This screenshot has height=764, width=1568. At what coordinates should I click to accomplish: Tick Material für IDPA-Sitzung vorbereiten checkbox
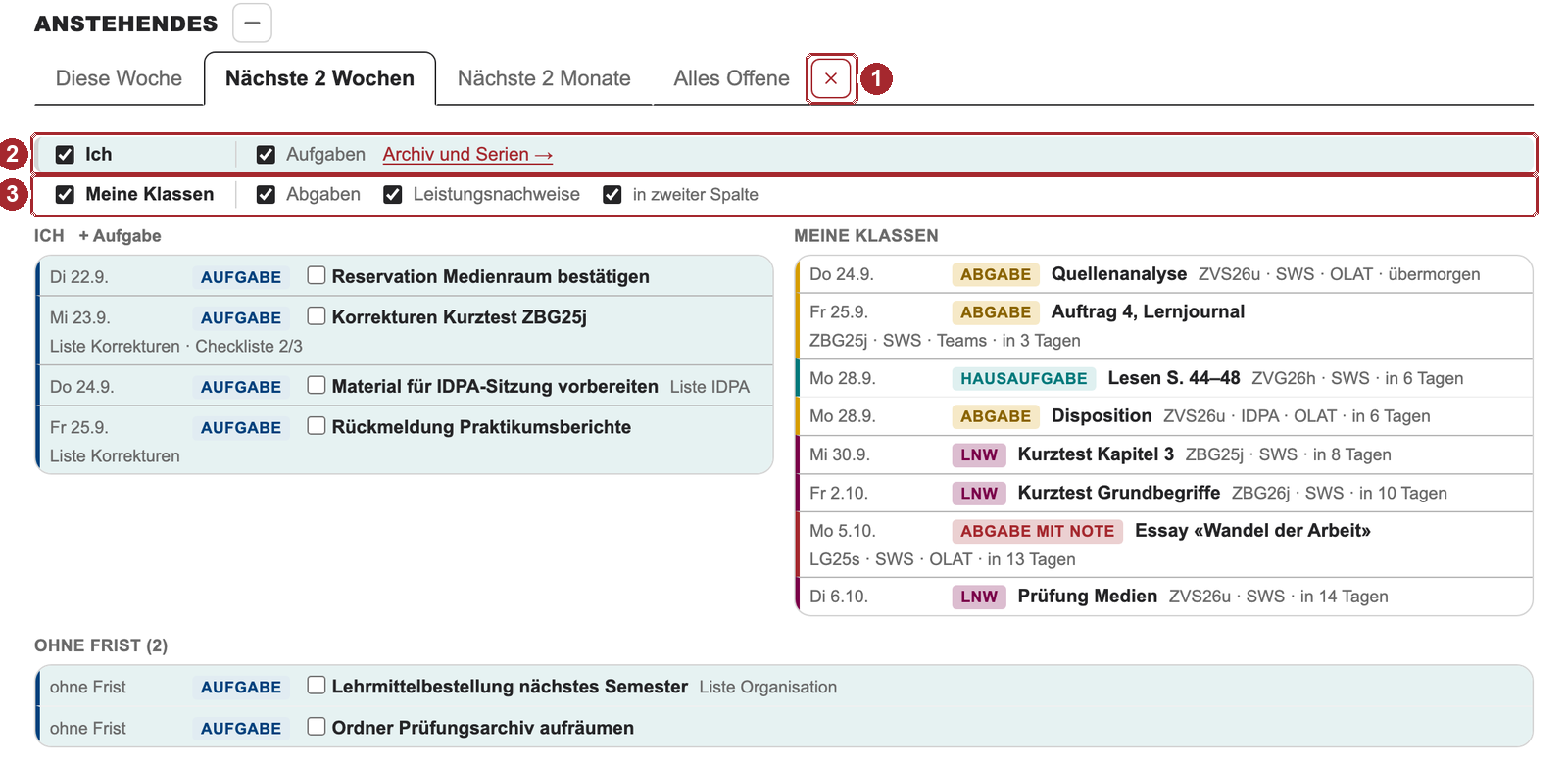tap(316, 385)
